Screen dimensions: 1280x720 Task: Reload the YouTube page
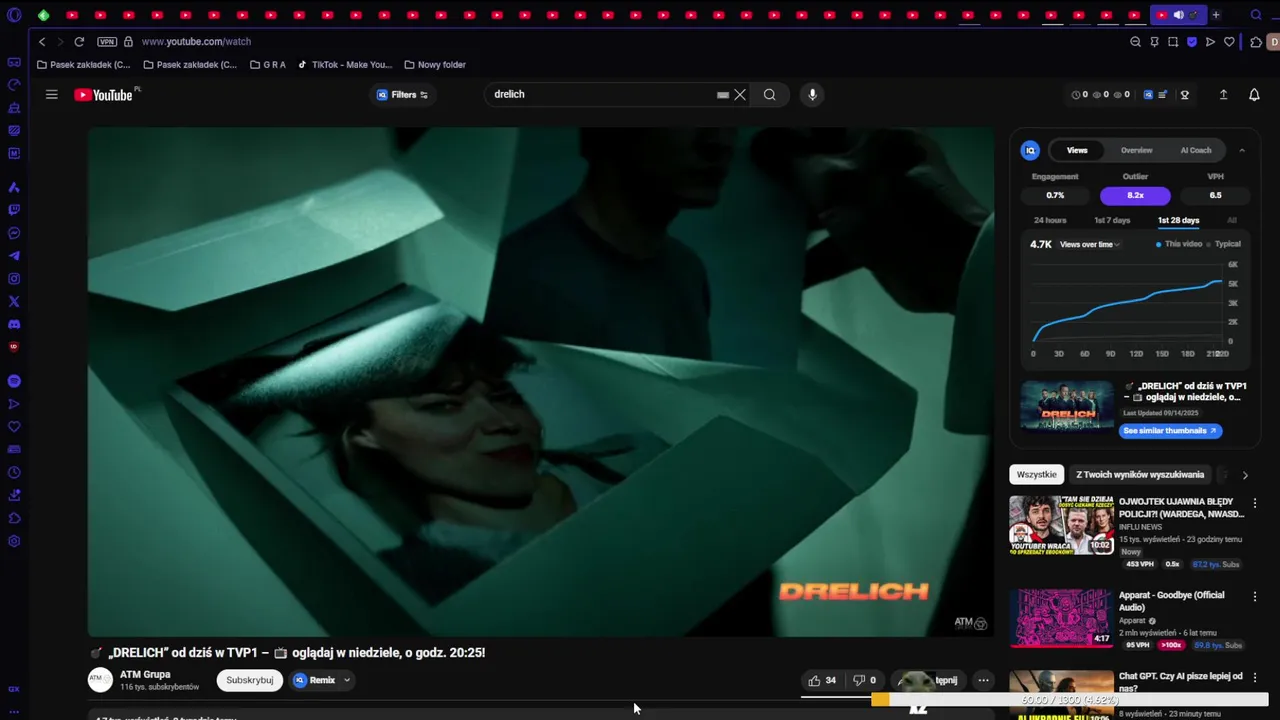pyautogui.click(x=79, y=42)
